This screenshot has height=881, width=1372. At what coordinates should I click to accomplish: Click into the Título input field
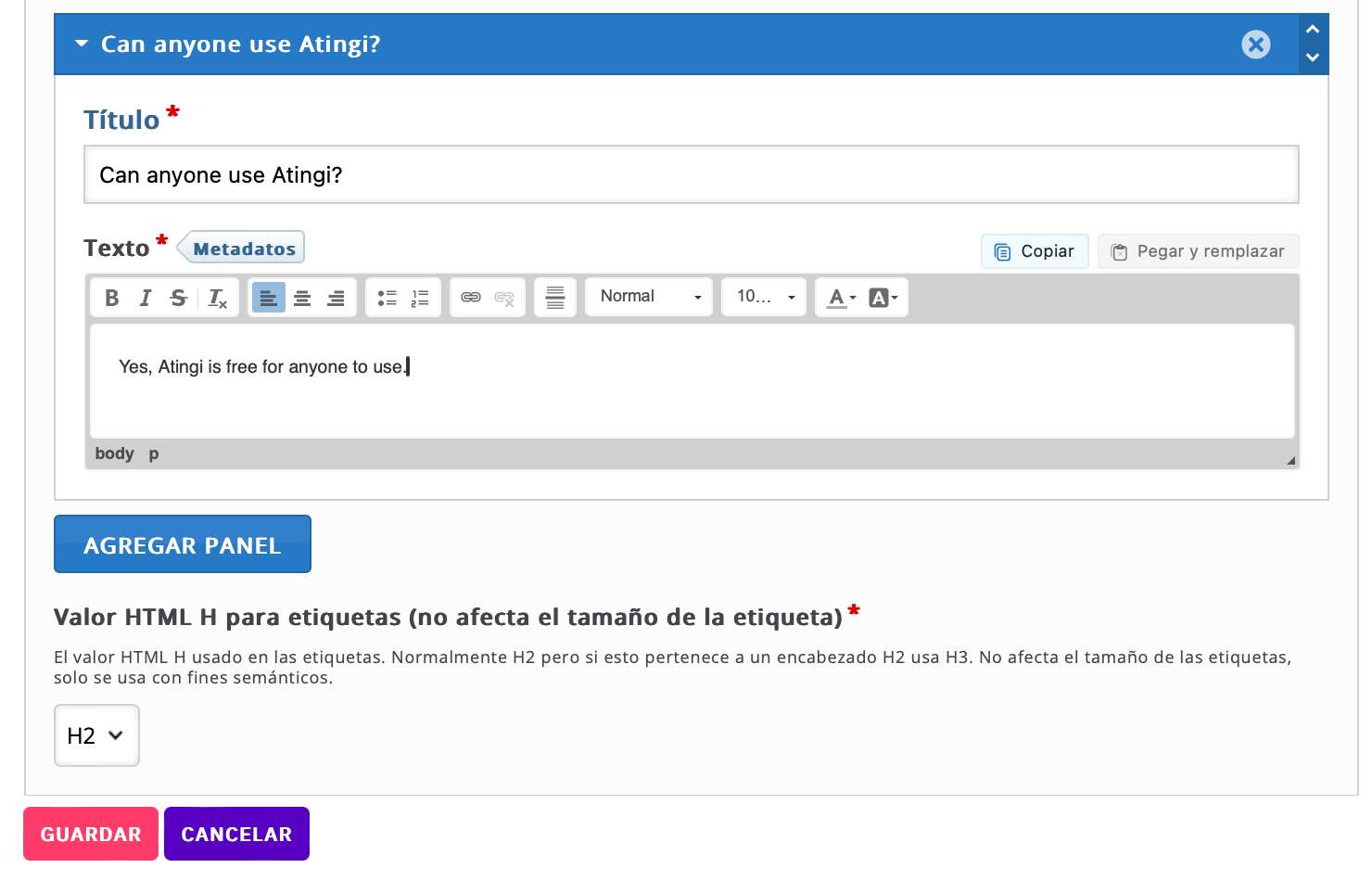pyautogui.click(x=692, y=174)
